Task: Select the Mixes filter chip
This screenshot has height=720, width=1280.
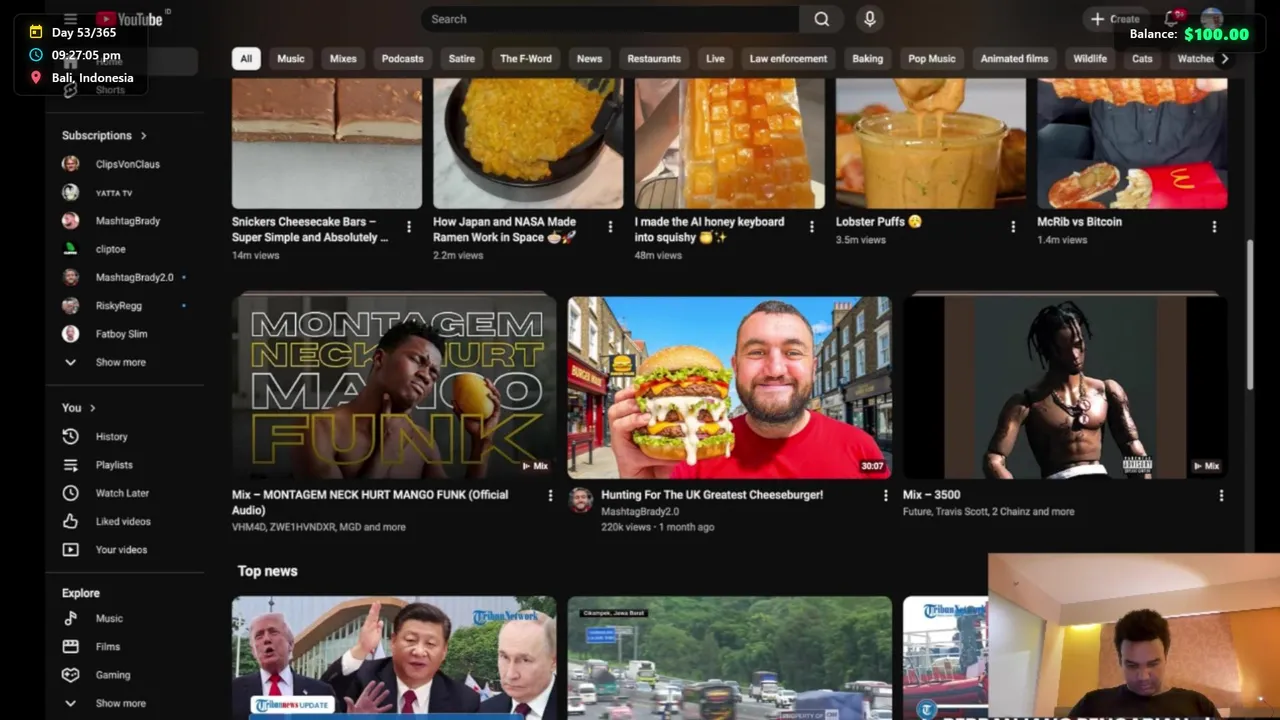Action: tap(343, 58)
